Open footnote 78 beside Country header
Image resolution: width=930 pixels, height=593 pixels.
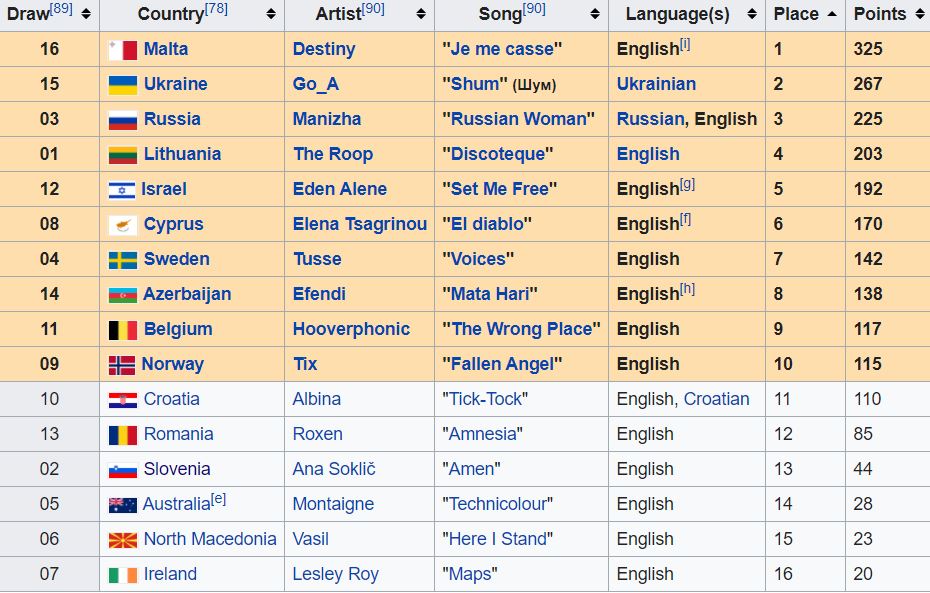pyautogui.click(x=216, y=9)
